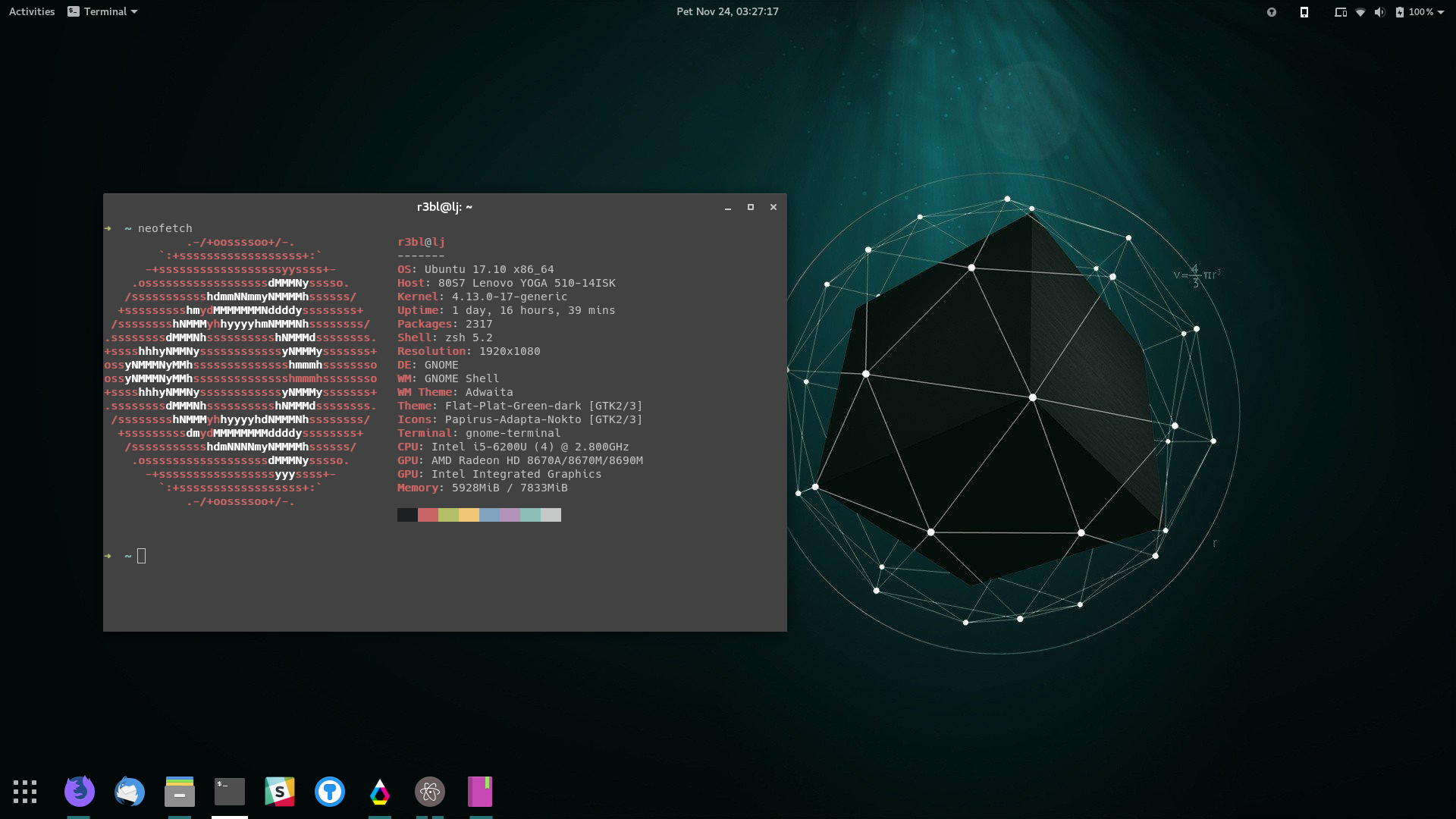Viewport: 1456px width, 819px height.
Task: Open the clock and calendar menu
Action: click(727, 11)
